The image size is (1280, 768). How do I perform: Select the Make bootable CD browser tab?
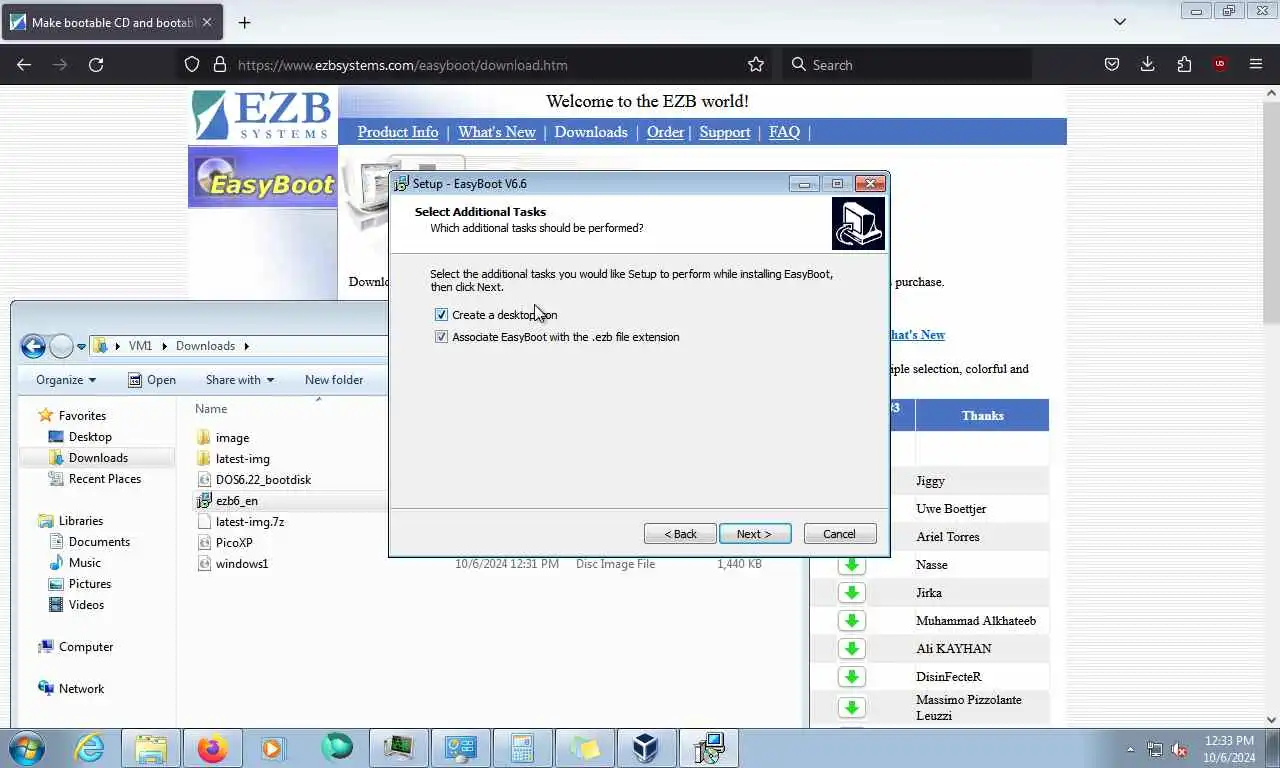pyautogui.click(x=112, y=22)
